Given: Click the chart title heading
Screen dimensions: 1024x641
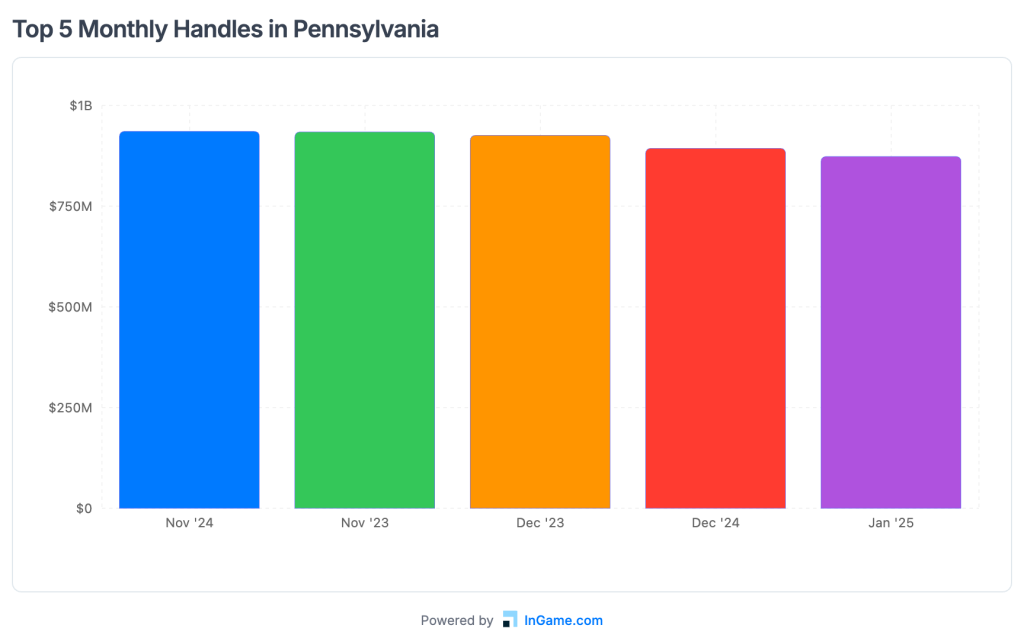Looking at the screenshot, I should coord(226,29).
